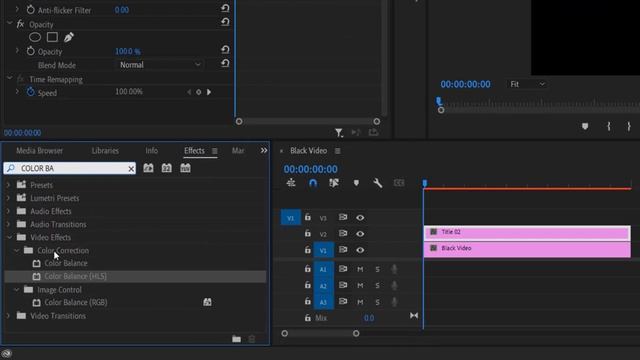Image resolution: width=640 pixels, height=360 pixels.
Task: Reset the Anti-flicker Filter parameter
Action: (x=225, y=8)
